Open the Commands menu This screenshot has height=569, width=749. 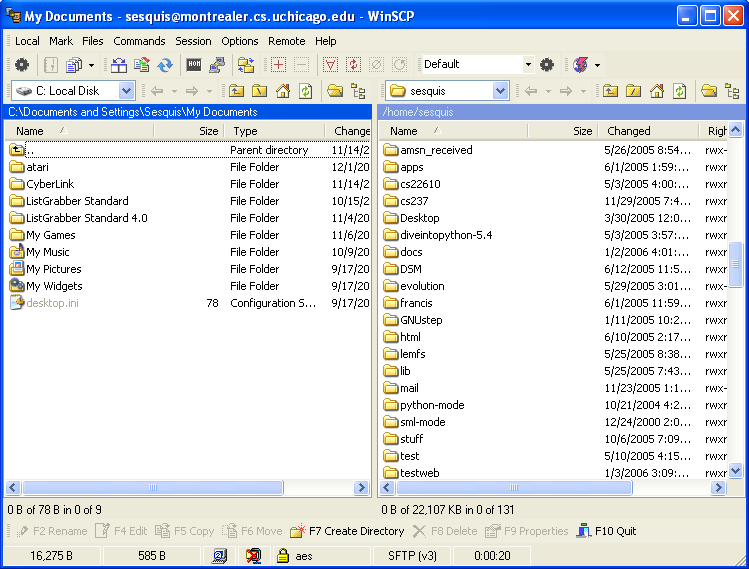[x=139, y=41]
